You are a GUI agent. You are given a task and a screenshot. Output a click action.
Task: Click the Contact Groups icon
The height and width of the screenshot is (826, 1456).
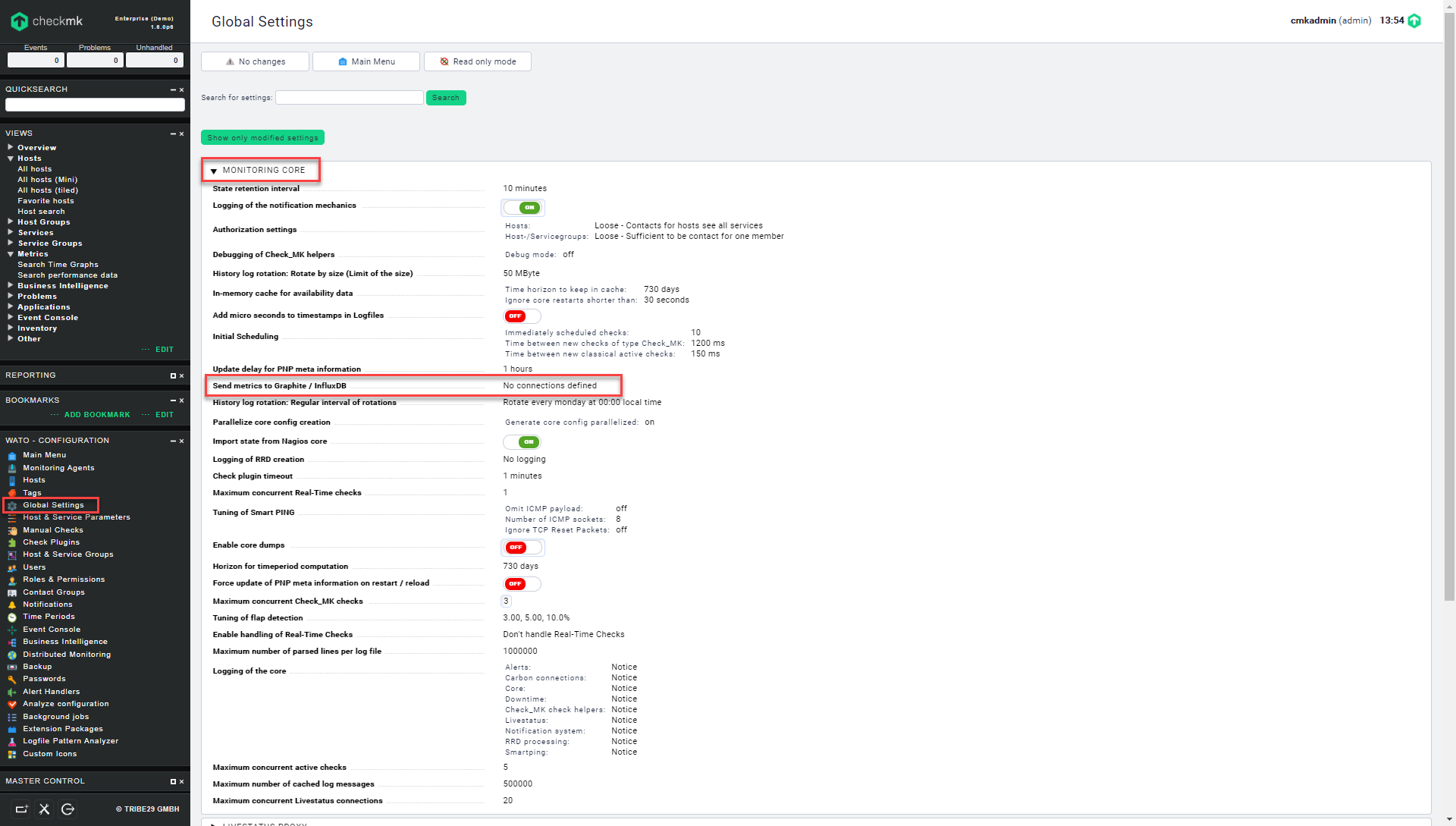[x=12, y=592]
